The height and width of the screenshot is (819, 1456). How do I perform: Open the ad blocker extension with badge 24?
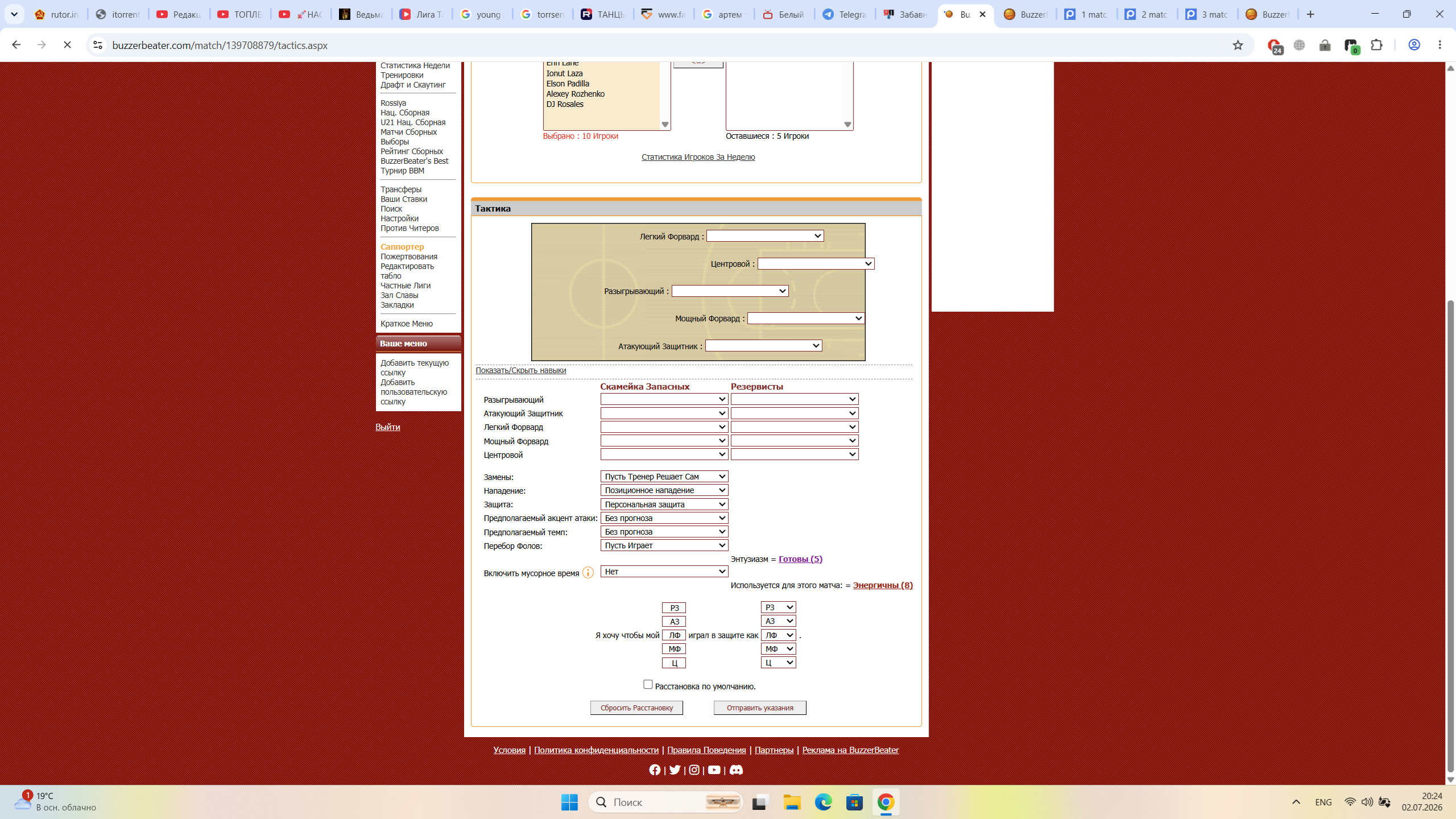1275,45
